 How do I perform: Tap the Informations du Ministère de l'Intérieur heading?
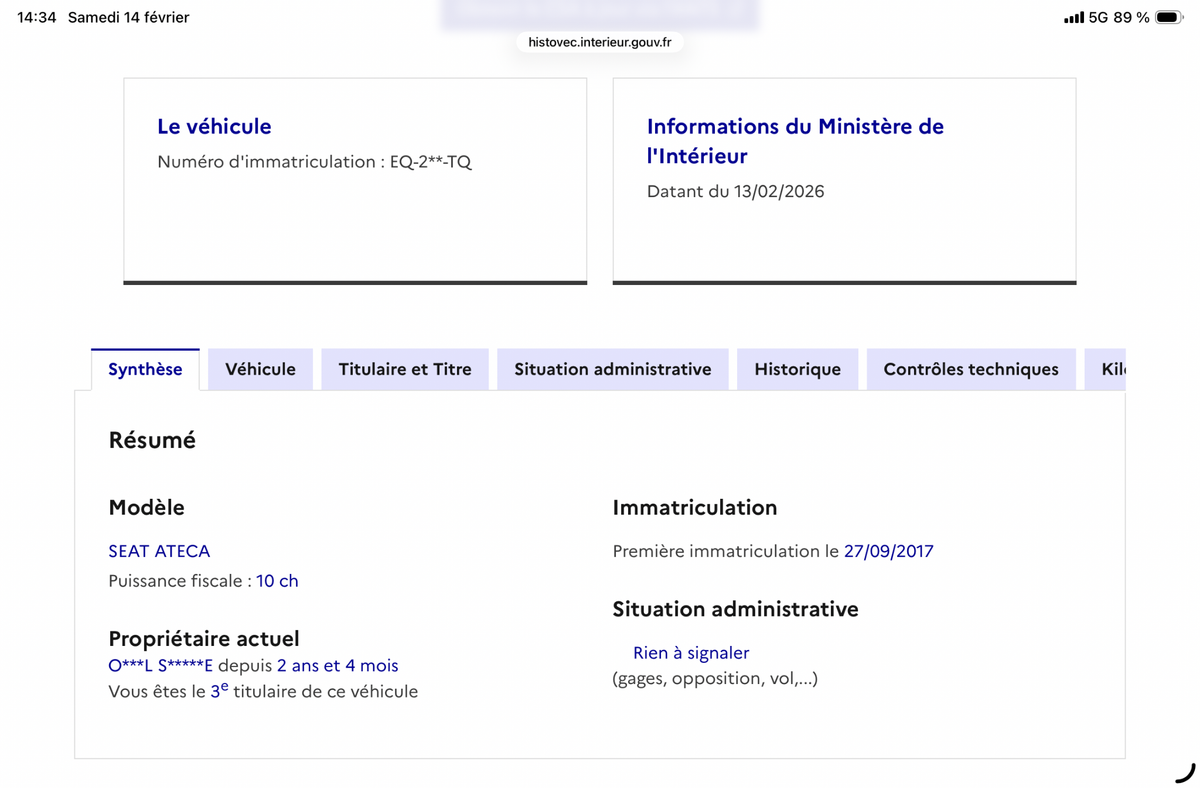(795, 140)
